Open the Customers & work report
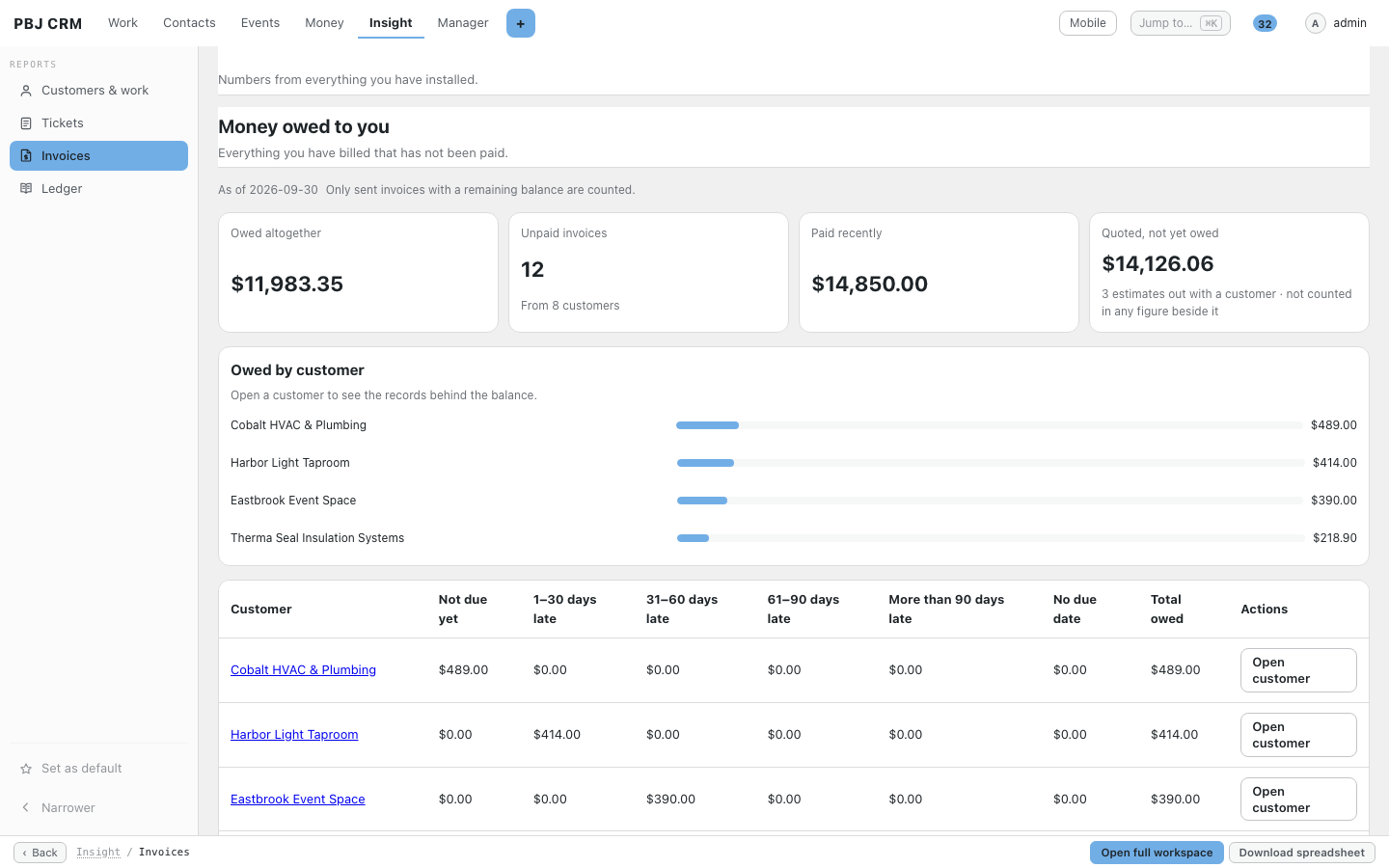The height and width of the screenshot is (868, 1389). point(98,91)
